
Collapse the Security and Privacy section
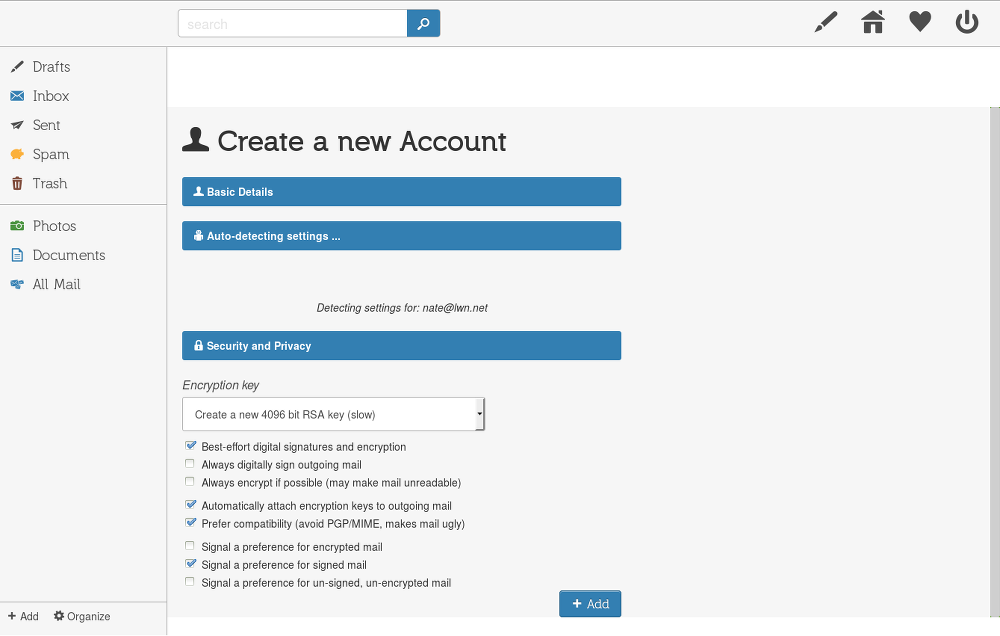pos(401,346)
